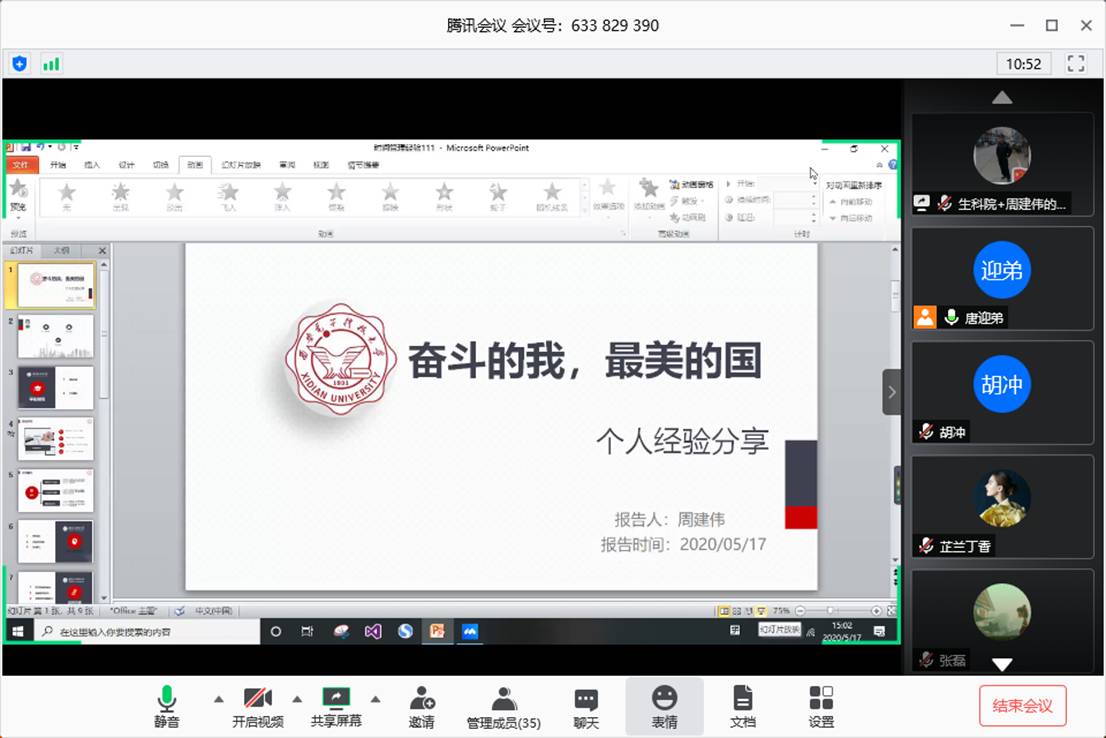This screenshot has height=738, width=1106.
Task: Select 唐迎弟 participant video tile
Action: click(x=1002, y=279)
